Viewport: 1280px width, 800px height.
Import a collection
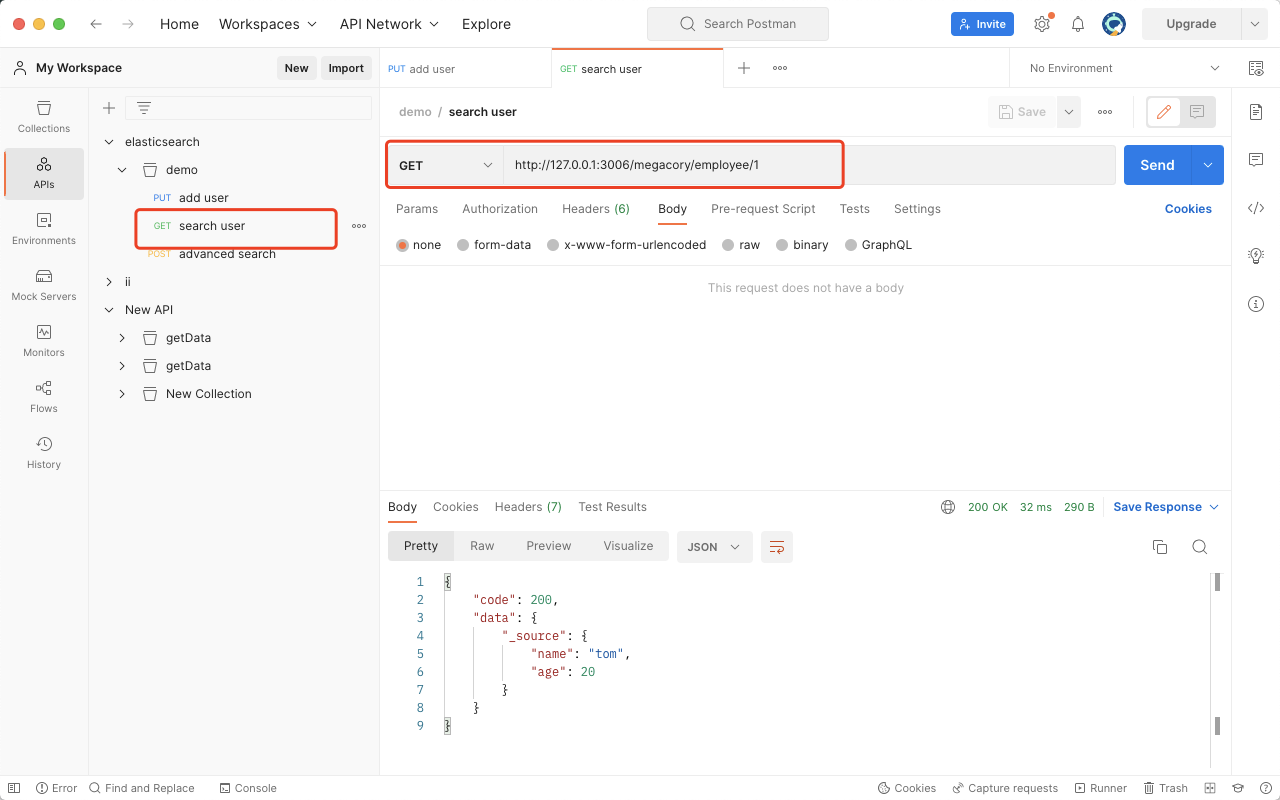pyautogui.click(x=346, y=67)
